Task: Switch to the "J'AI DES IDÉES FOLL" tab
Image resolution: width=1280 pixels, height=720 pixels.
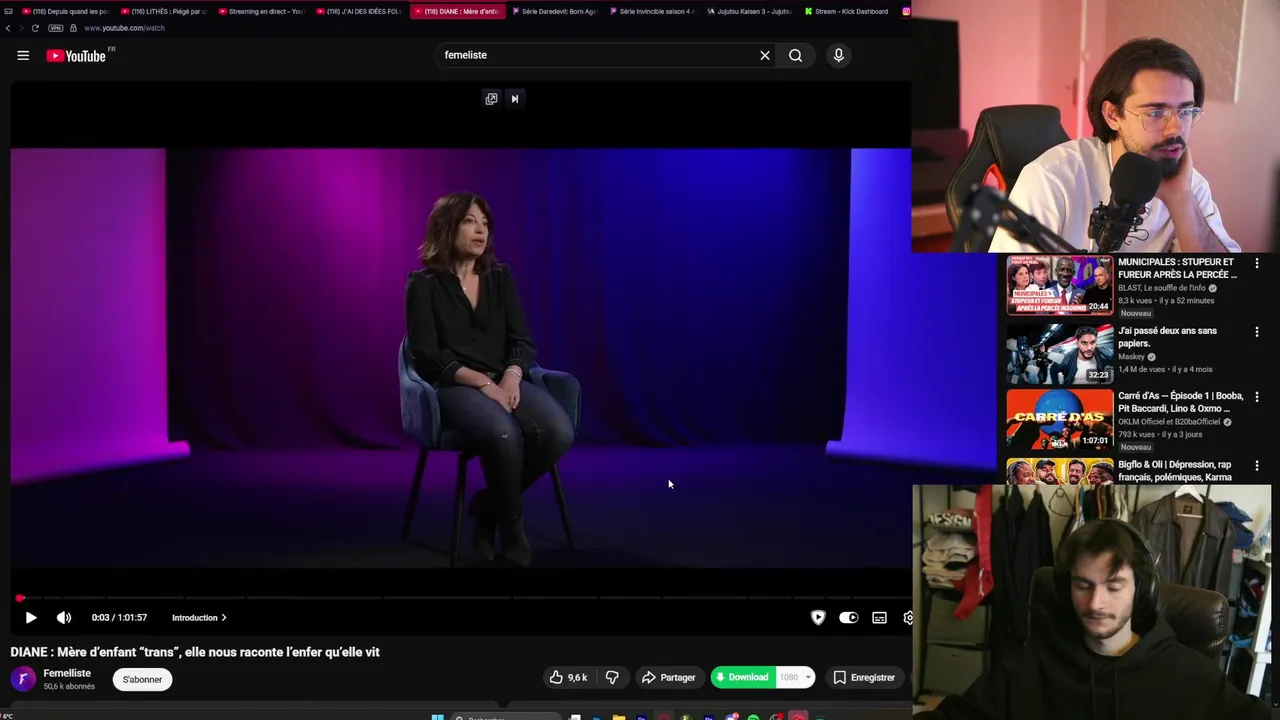Action: coord(358,11)
